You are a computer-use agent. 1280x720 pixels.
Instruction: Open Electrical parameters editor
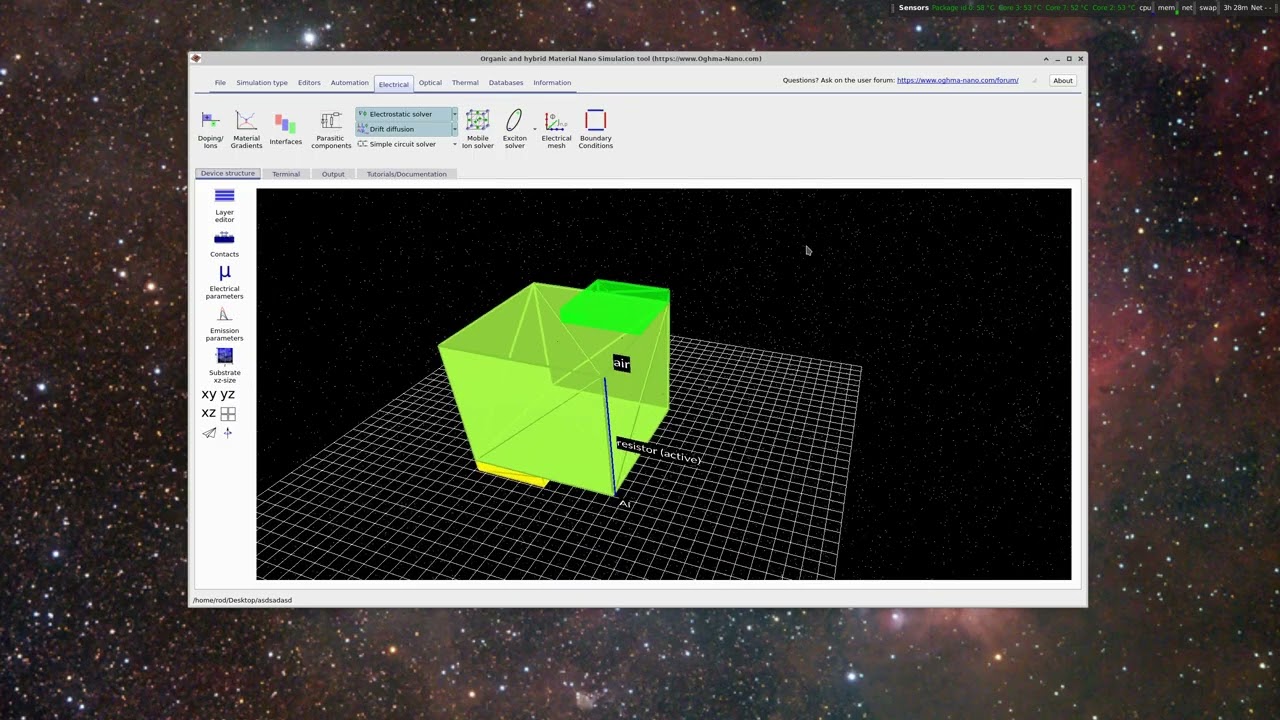[x=224, y=283]
